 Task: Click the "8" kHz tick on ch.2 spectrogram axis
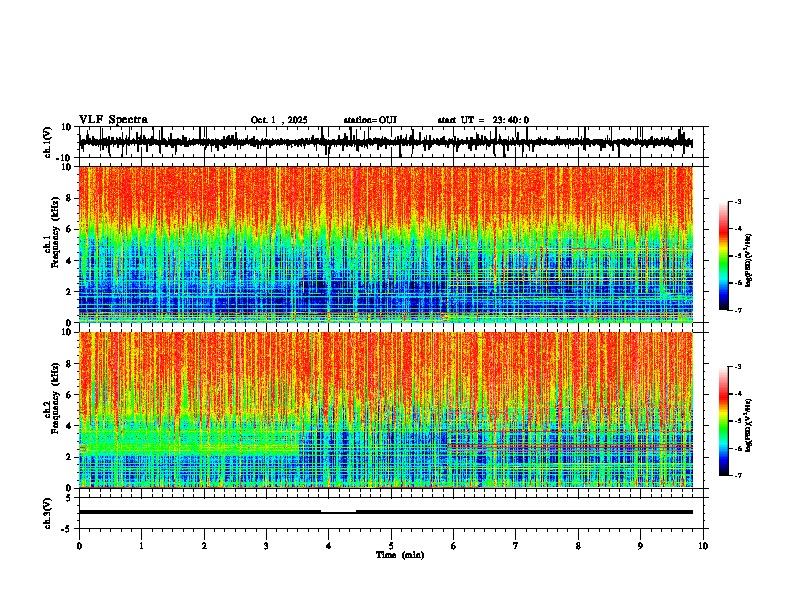click(x=70, y=364)
